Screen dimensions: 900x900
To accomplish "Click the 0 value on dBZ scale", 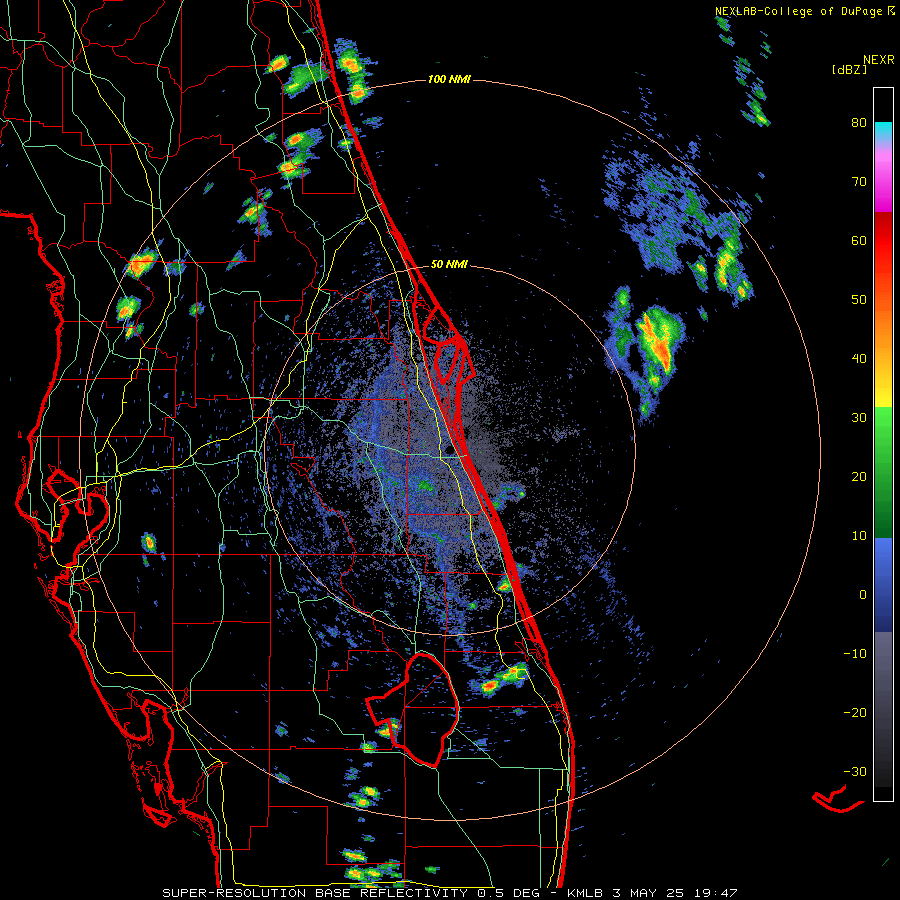I will (x=863, y=595).
